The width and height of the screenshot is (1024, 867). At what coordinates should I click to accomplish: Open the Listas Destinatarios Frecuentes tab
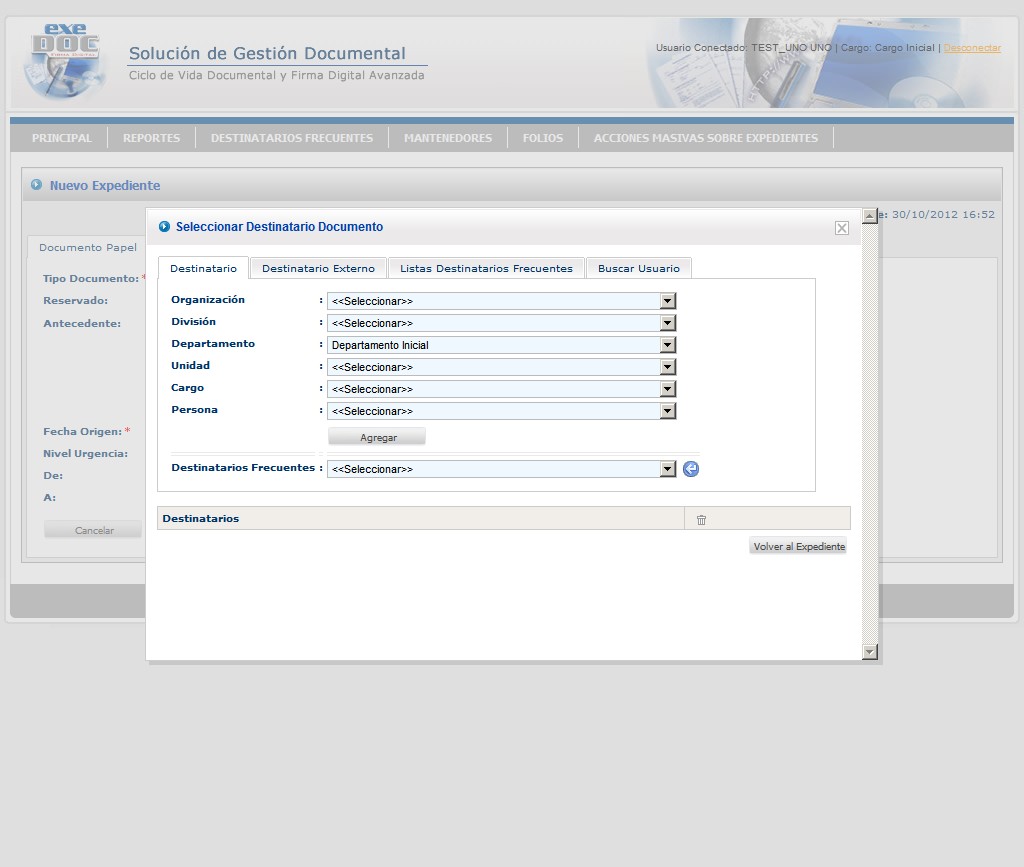click(x=486, y=268)
